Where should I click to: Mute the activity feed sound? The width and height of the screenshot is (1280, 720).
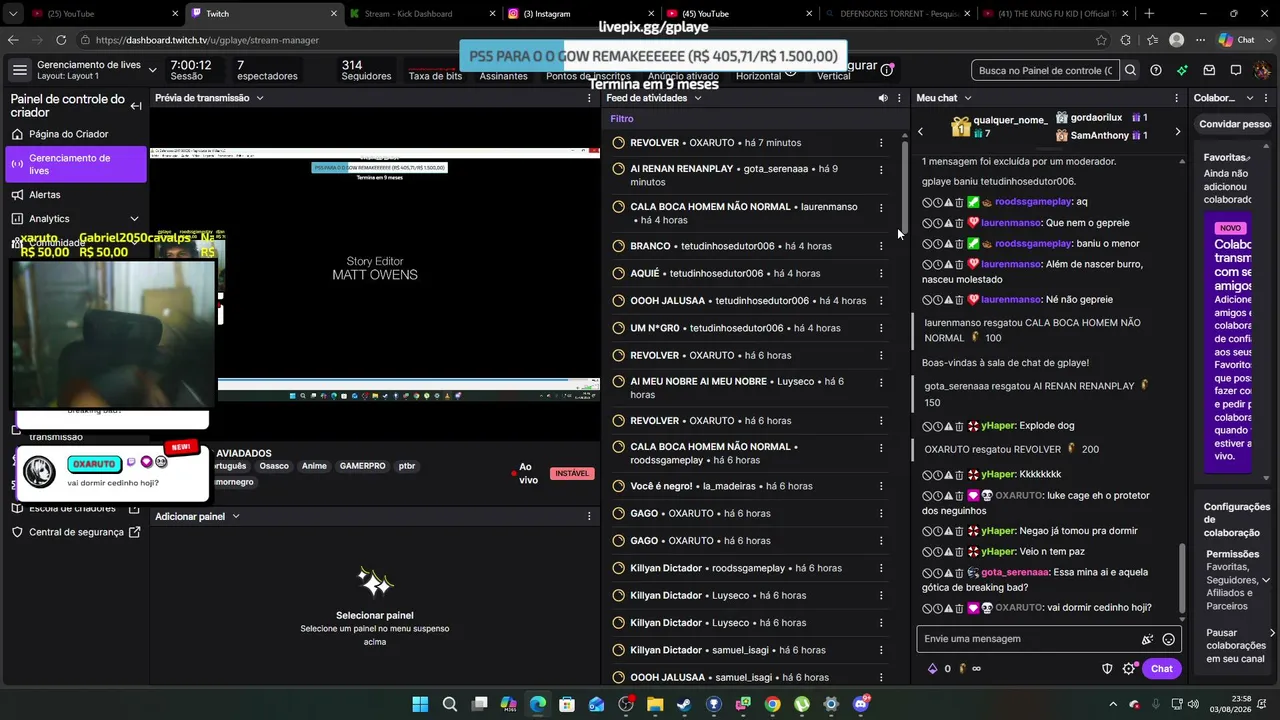(882, 98)
